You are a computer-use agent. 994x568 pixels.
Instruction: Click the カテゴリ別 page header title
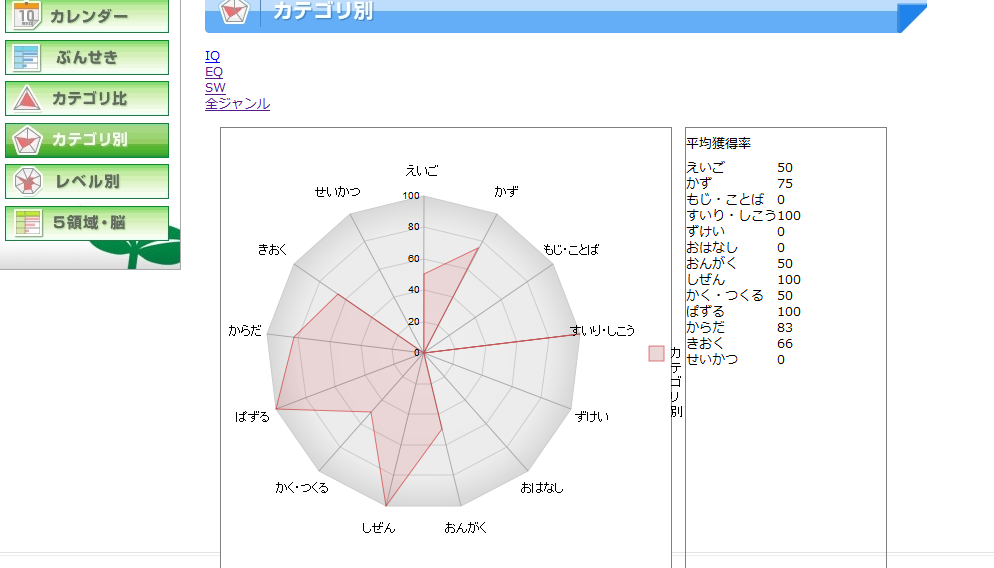[323, 11]
